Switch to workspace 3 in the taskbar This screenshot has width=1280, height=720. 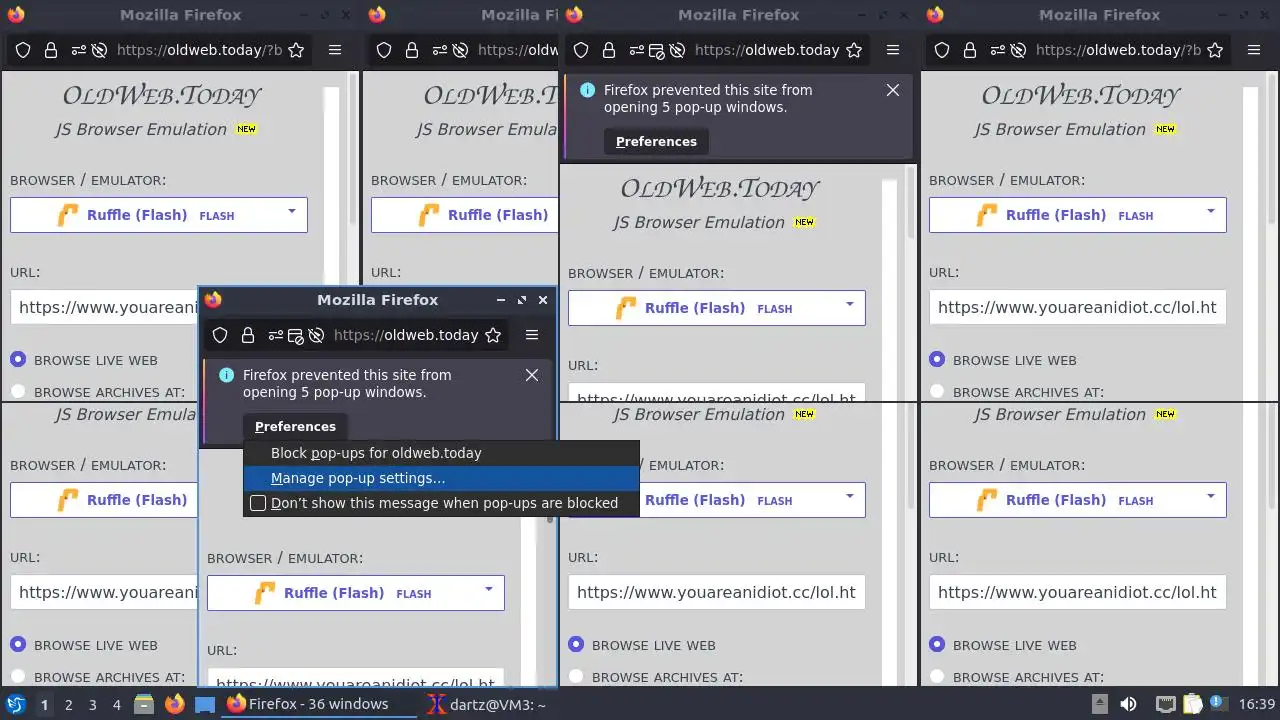coord(92,704)
